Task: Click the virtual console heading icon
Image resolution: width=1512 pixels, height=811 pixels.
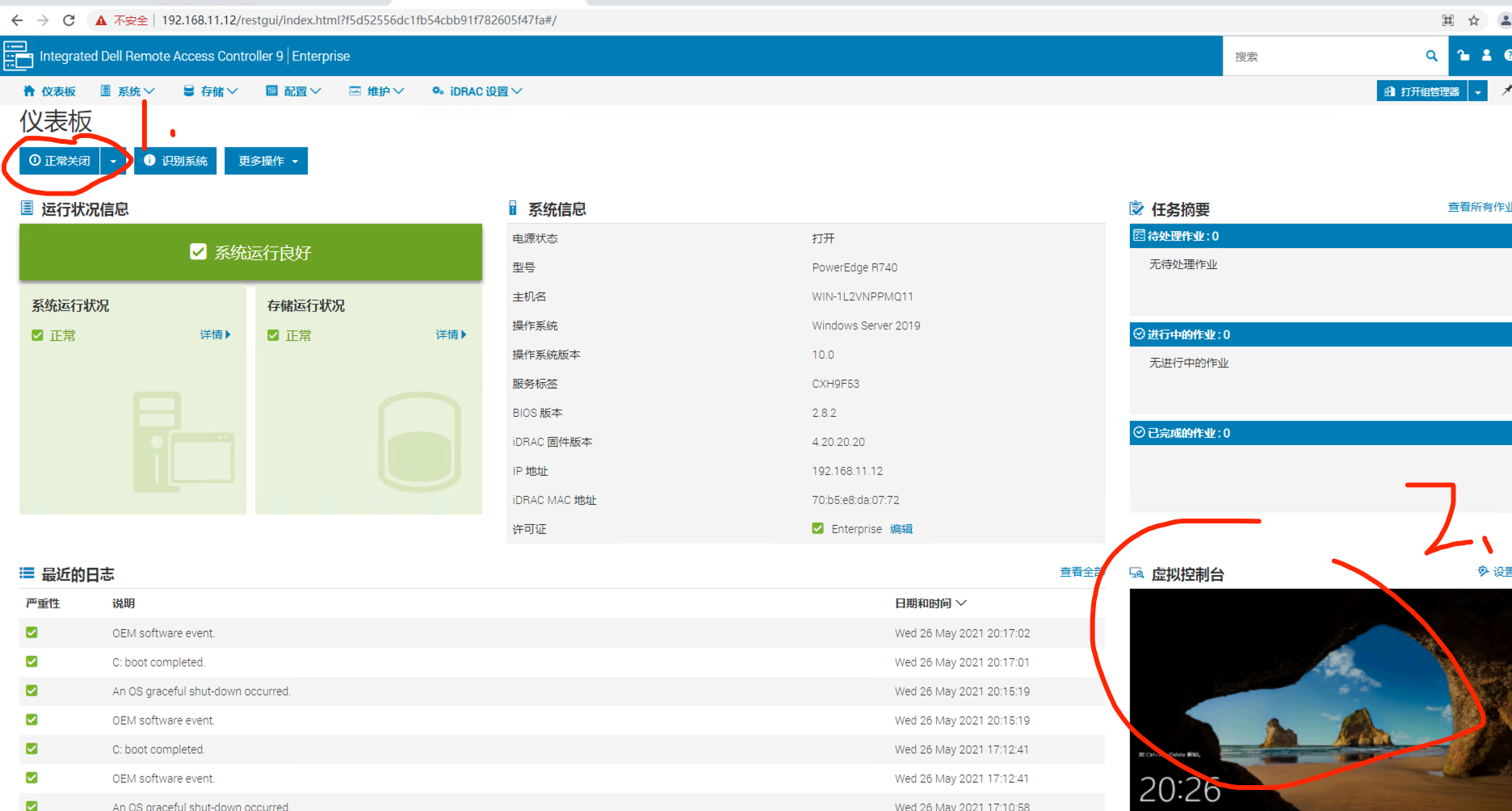Action: 1136,574
